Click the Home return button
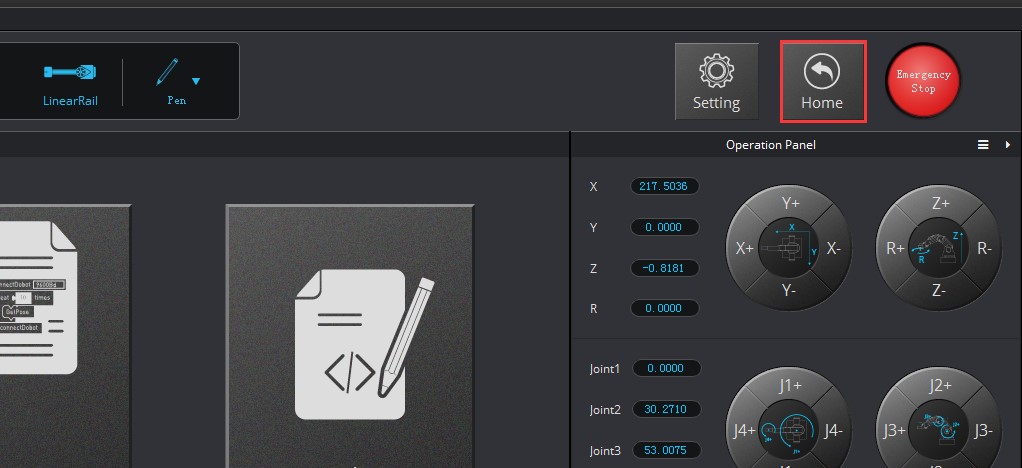 822,82
